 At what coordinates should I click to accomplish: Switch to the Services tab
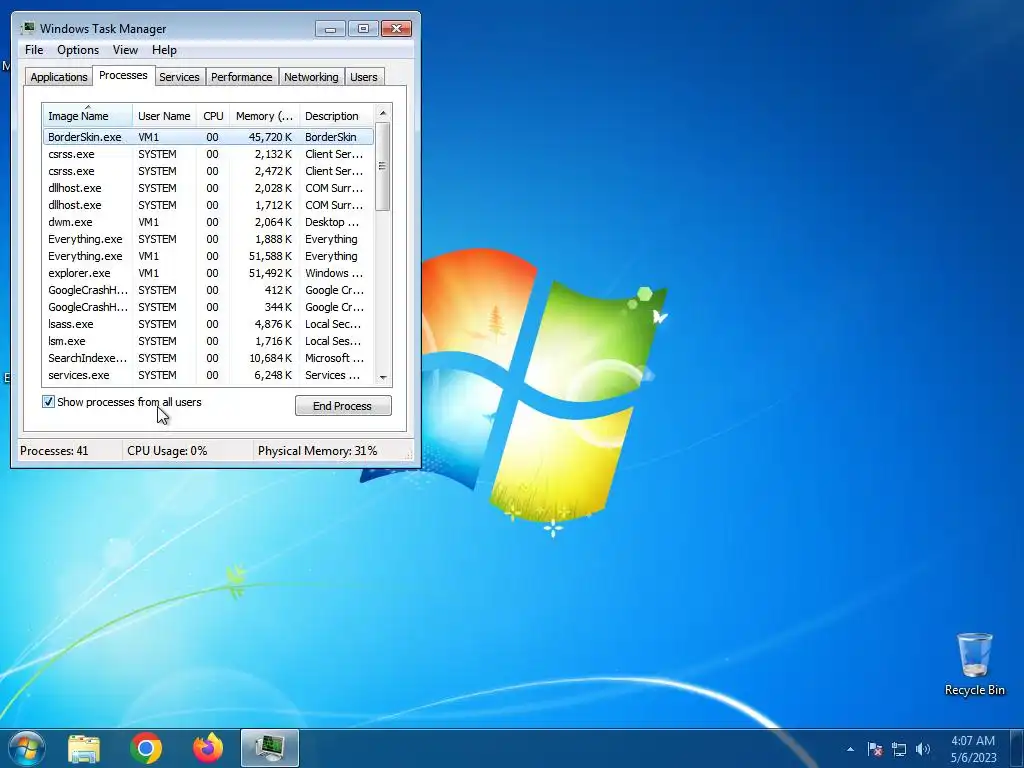tap(179, 77)
